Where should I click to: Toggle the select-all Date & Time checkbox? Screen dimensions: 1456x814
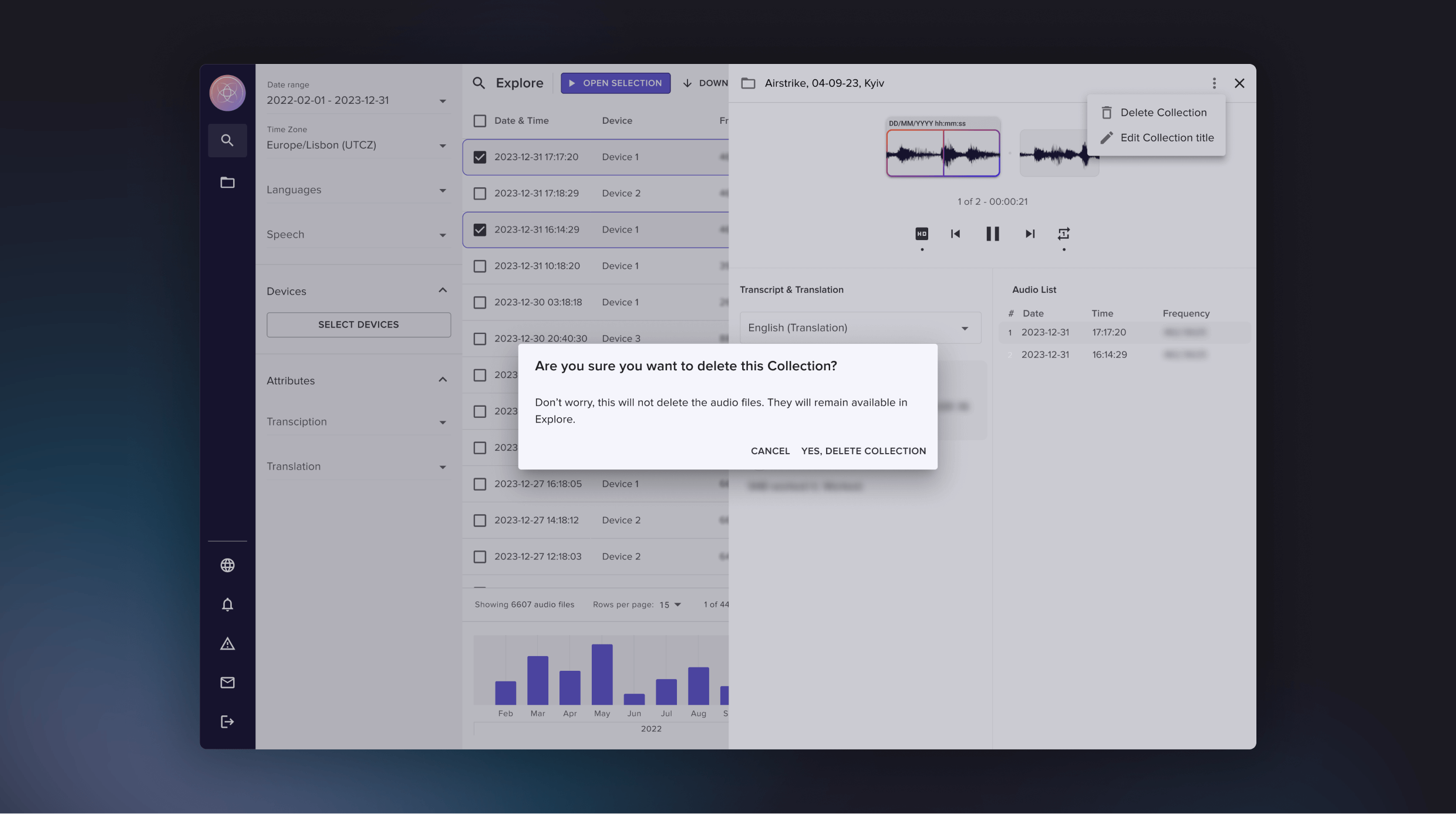tap(480, 121)
